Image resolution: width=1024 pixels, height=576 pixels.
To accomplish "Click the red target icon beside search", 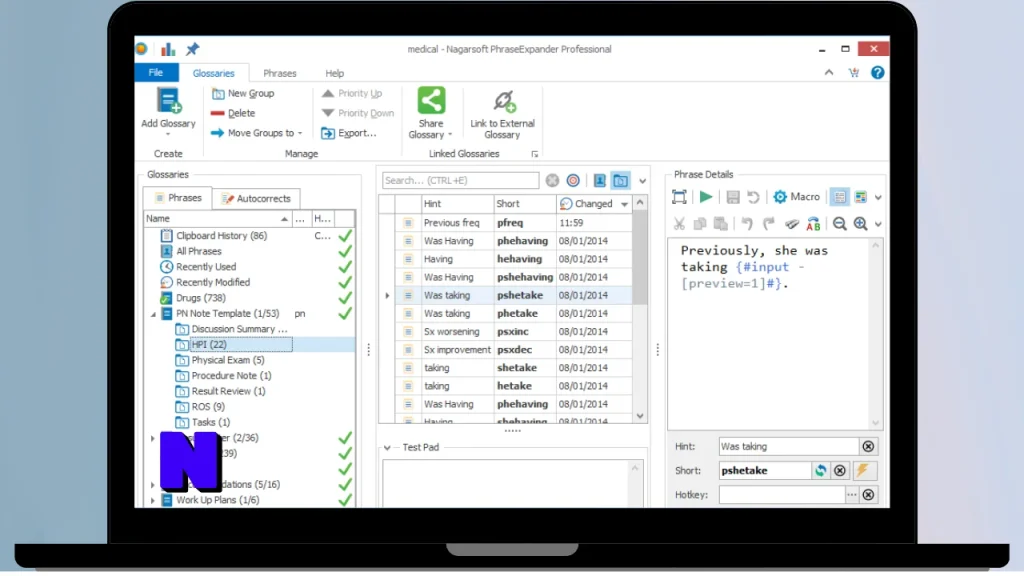I will (x=573, y=181).
